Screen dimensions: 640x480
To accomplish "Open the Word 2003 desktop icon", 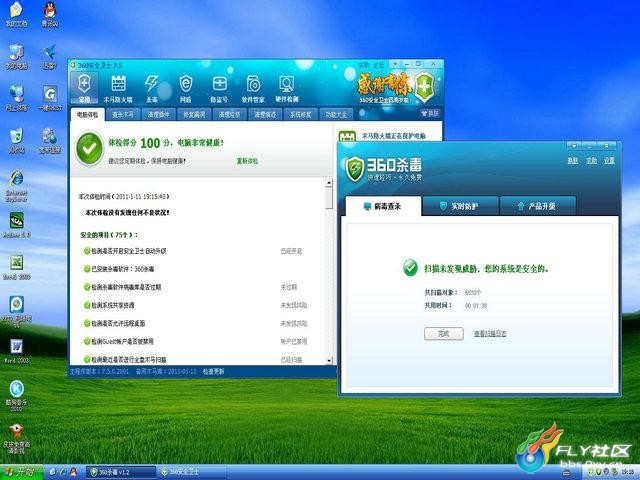I will tap(16, 351).
